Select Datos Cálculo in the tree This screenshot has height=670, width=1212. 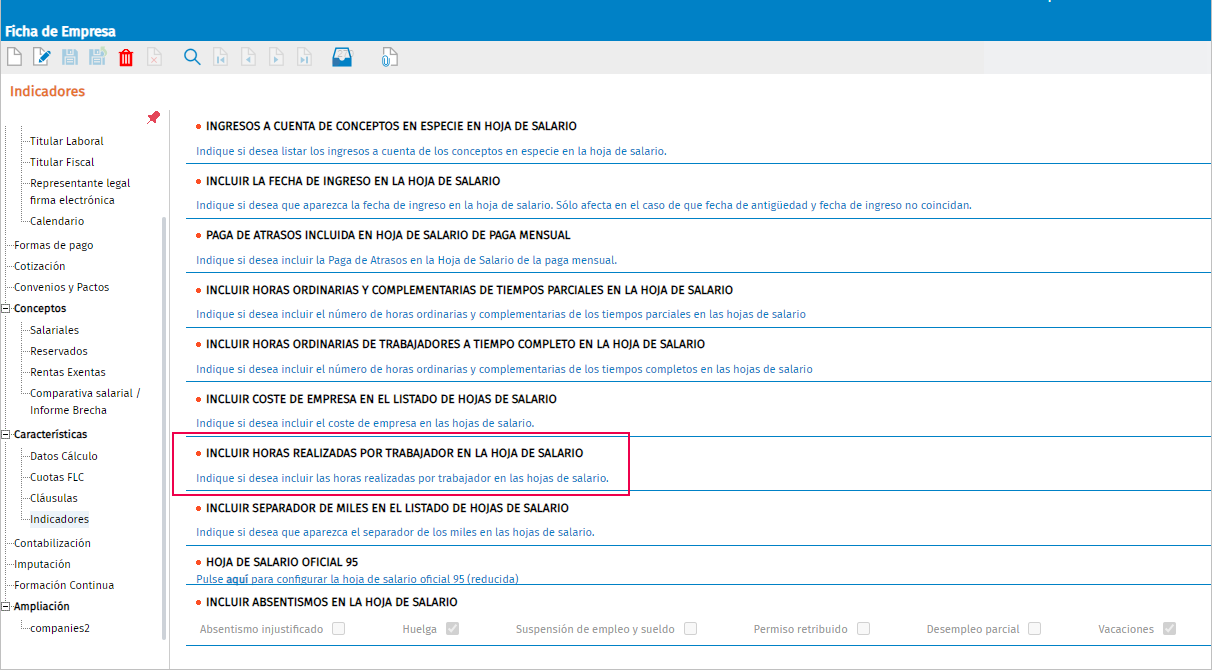click(x=64, y=456)
